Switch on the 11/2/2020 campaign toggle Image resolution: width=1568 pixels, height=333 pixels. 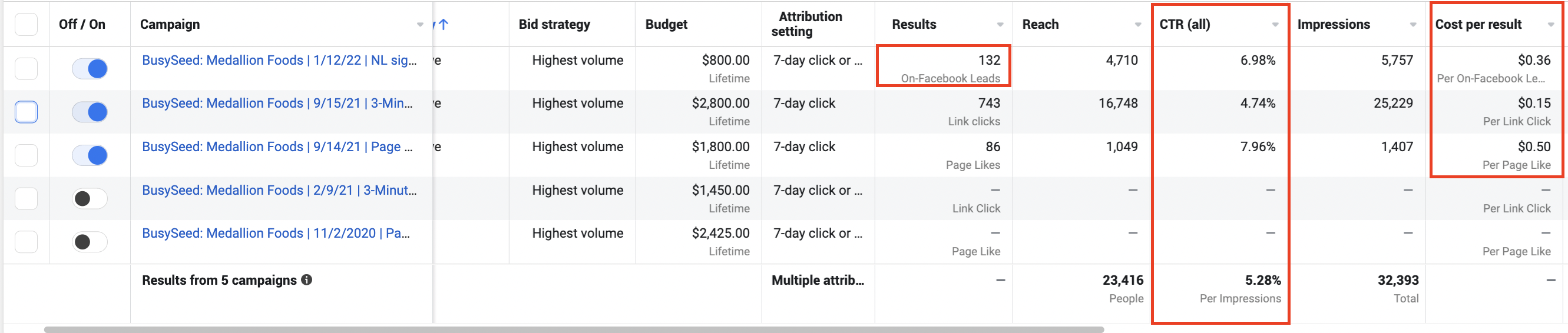(x=90, y=242)
